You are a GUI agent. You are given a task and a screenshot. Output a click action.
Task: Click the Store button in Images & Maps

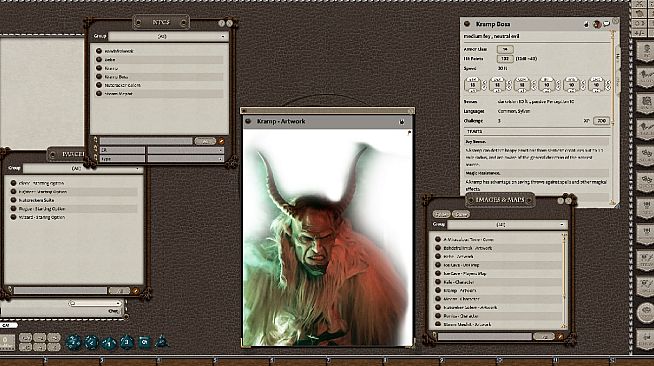460,214
